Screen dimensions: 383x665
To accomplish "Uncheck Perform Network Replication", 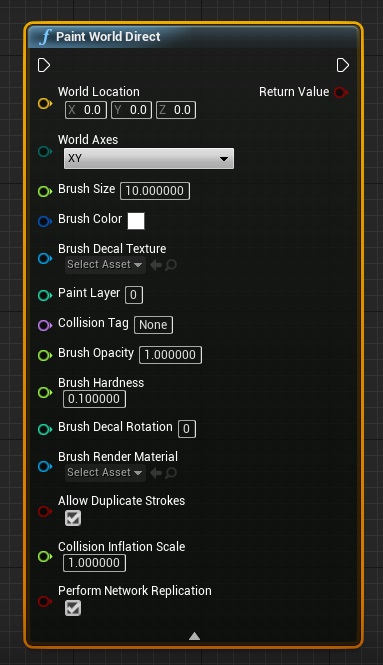I will click(x=73, y=608).
